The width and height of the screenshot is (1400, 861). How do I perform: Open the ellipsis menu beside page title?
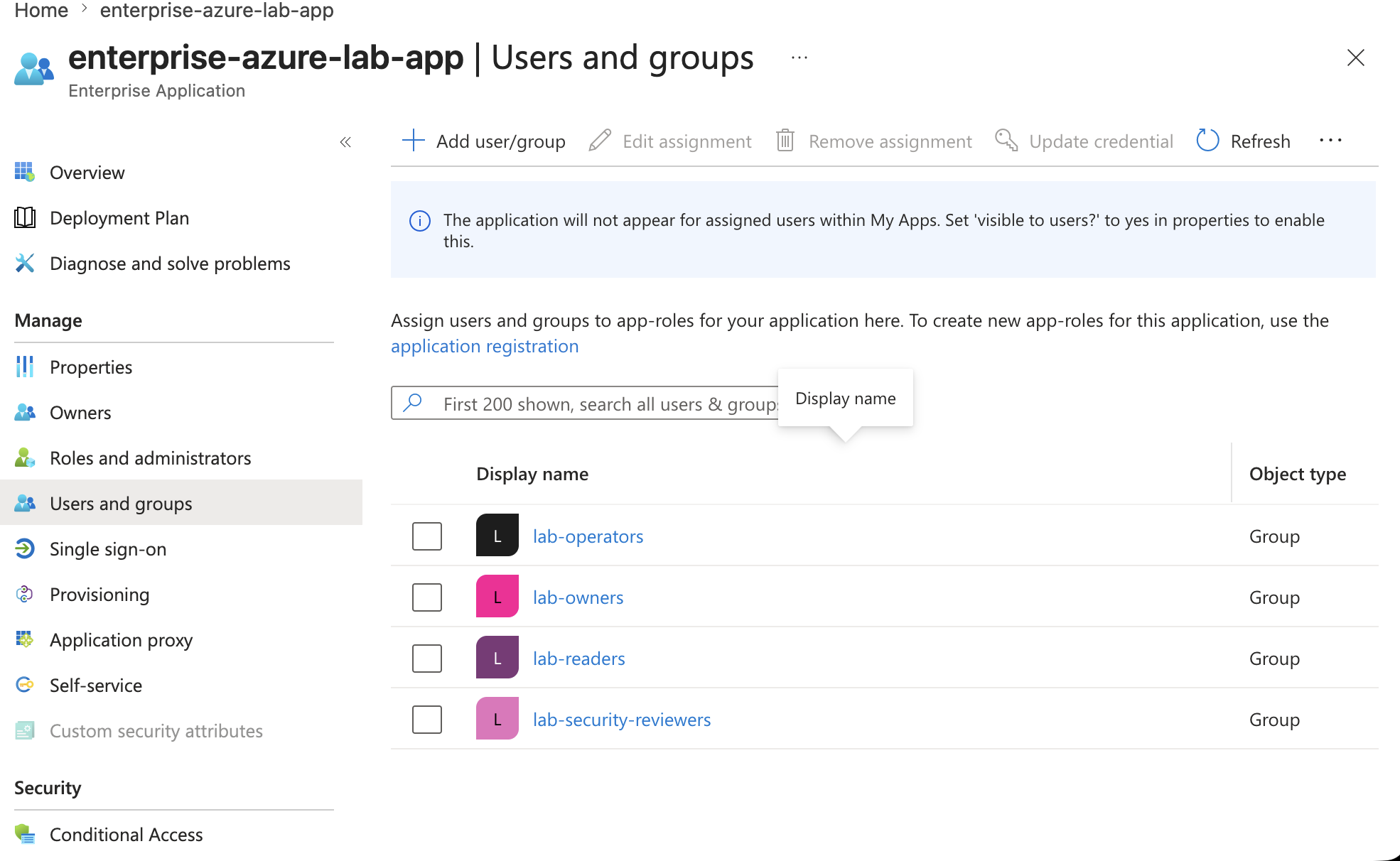coord(799,58)
